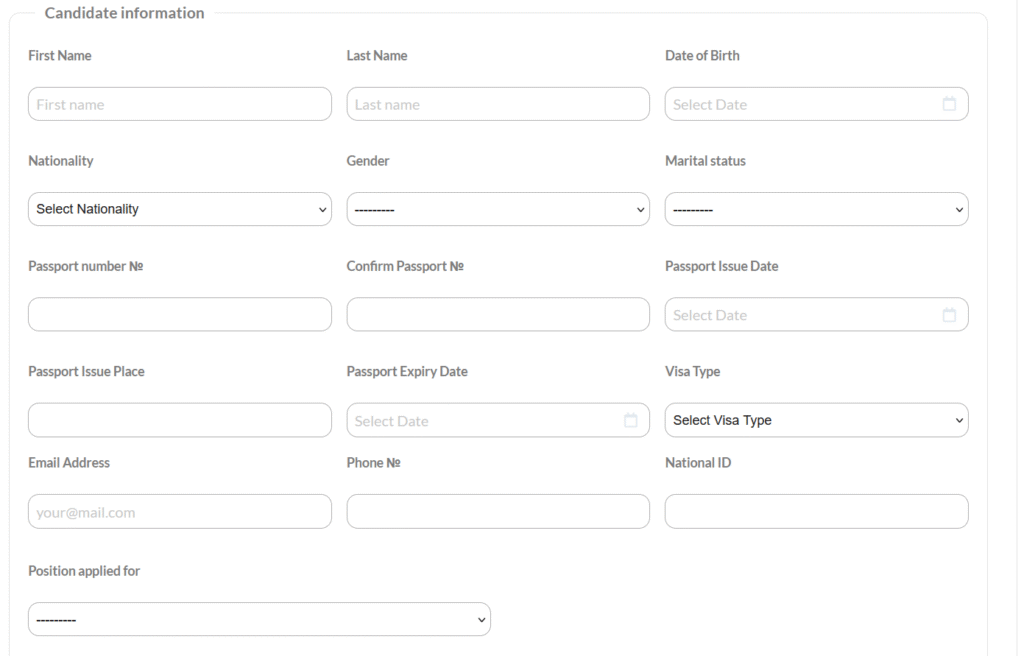Click calendar icon in Passport Expiry Date field
The width and height of the screenshot is (1024, 656).
(630, 421)
